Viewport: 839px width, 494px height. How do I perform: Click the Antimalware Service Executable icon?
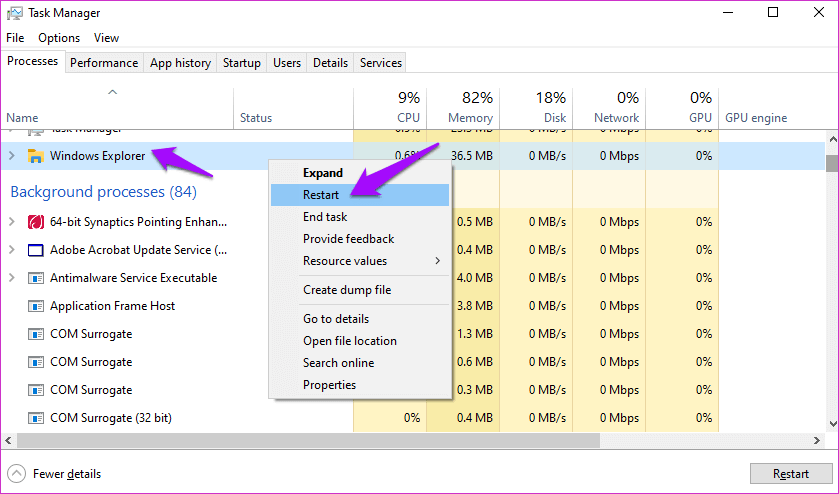(35, 278)
